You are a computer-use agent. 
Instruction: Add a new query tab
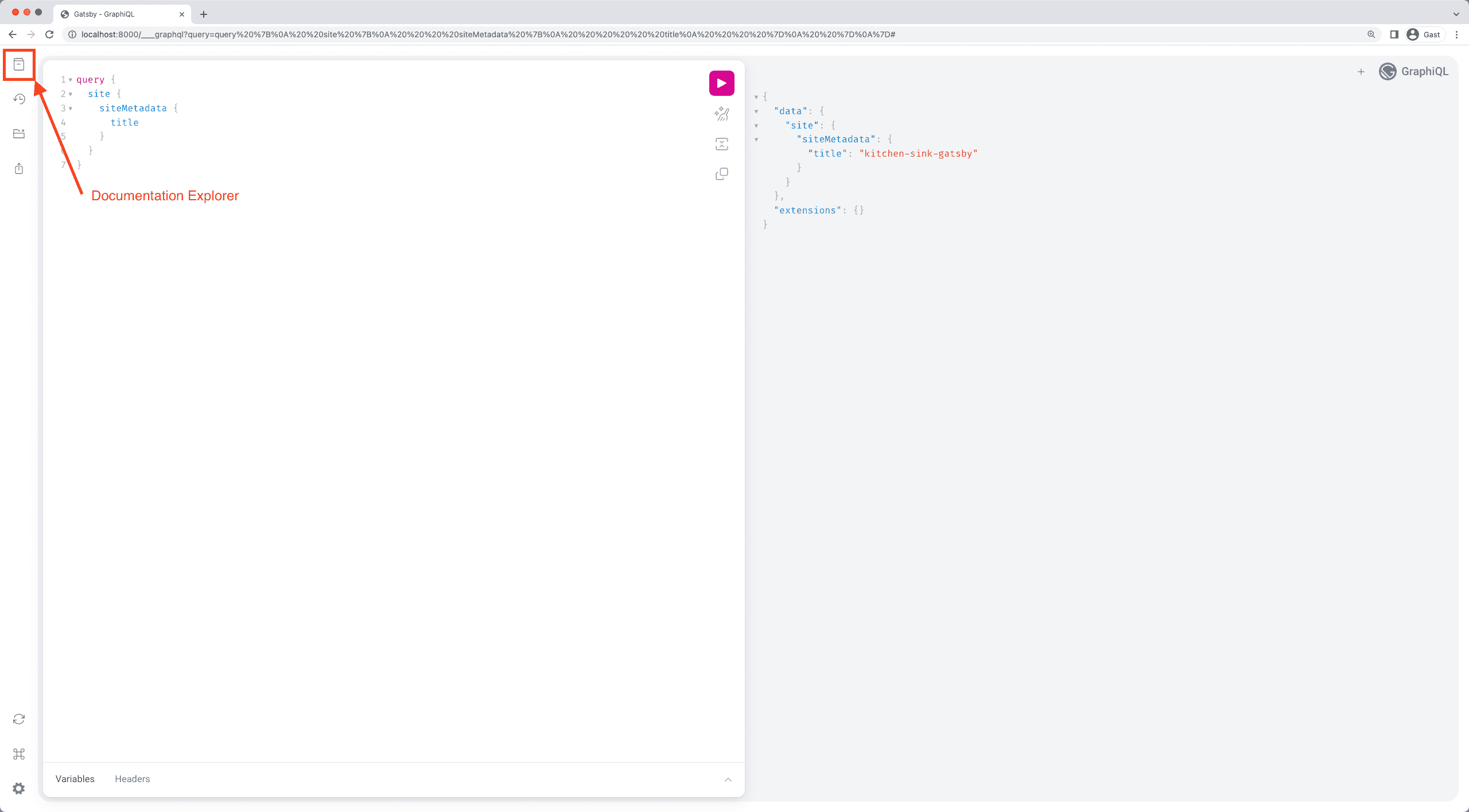click(x=1361, y=72)
